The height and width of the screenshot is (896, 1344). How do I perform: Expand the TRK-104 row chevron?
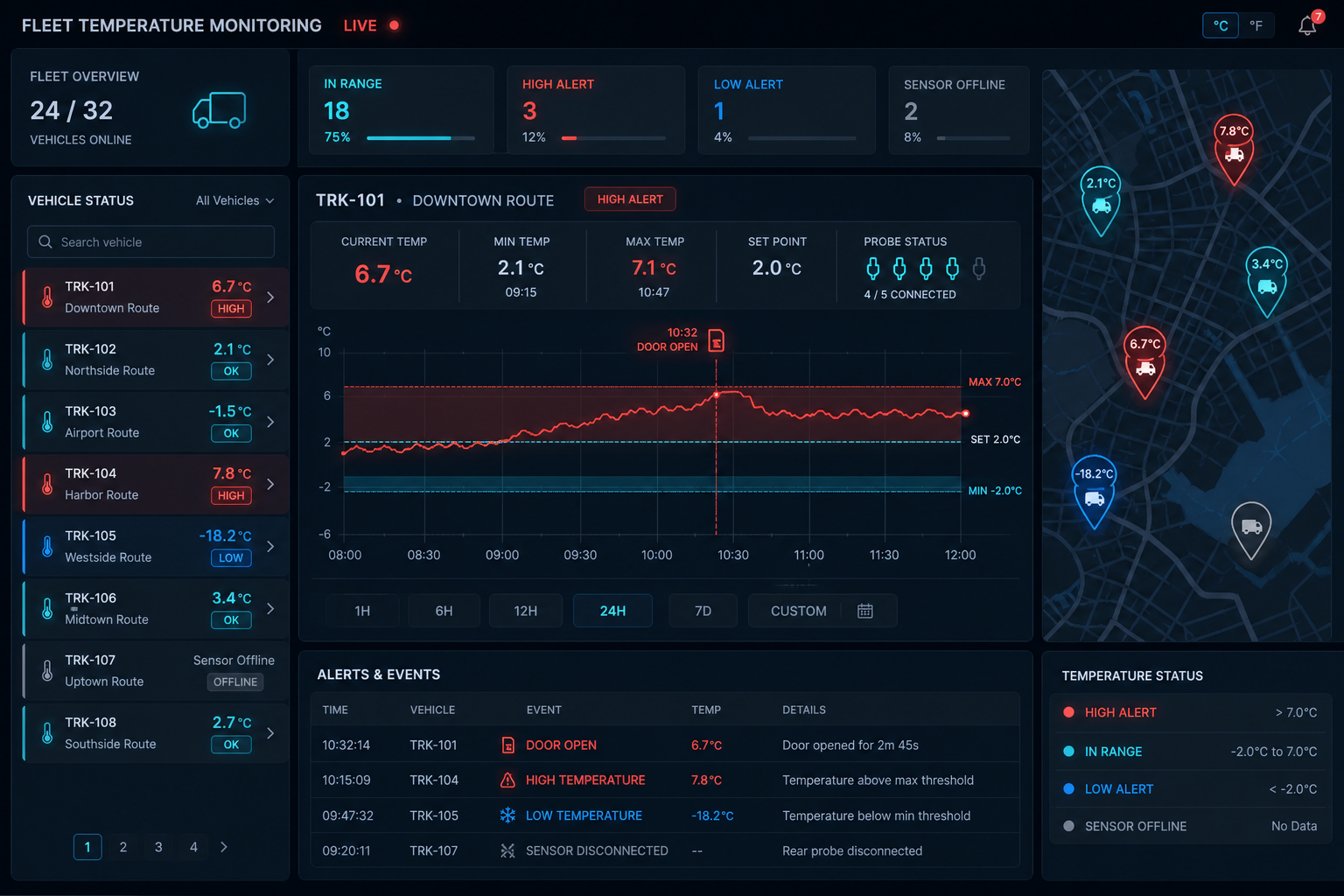click(270, 484)
